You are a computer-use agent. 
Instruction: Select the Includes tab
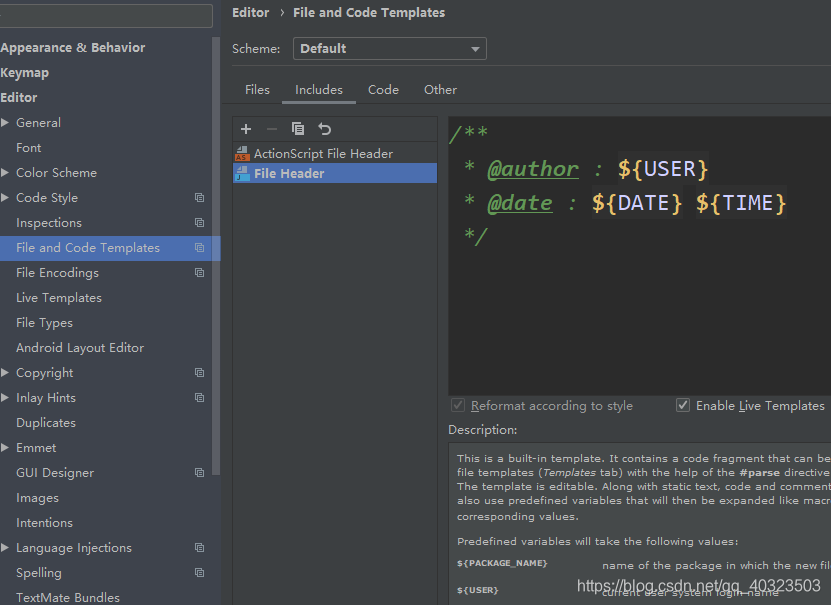coord(319,90)
